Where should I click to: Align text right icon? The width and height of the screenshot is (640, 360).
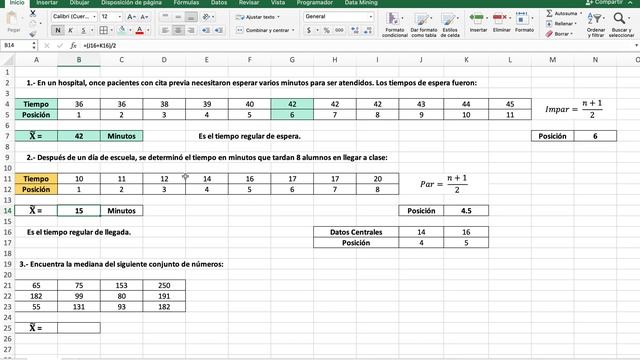[191, 30]
